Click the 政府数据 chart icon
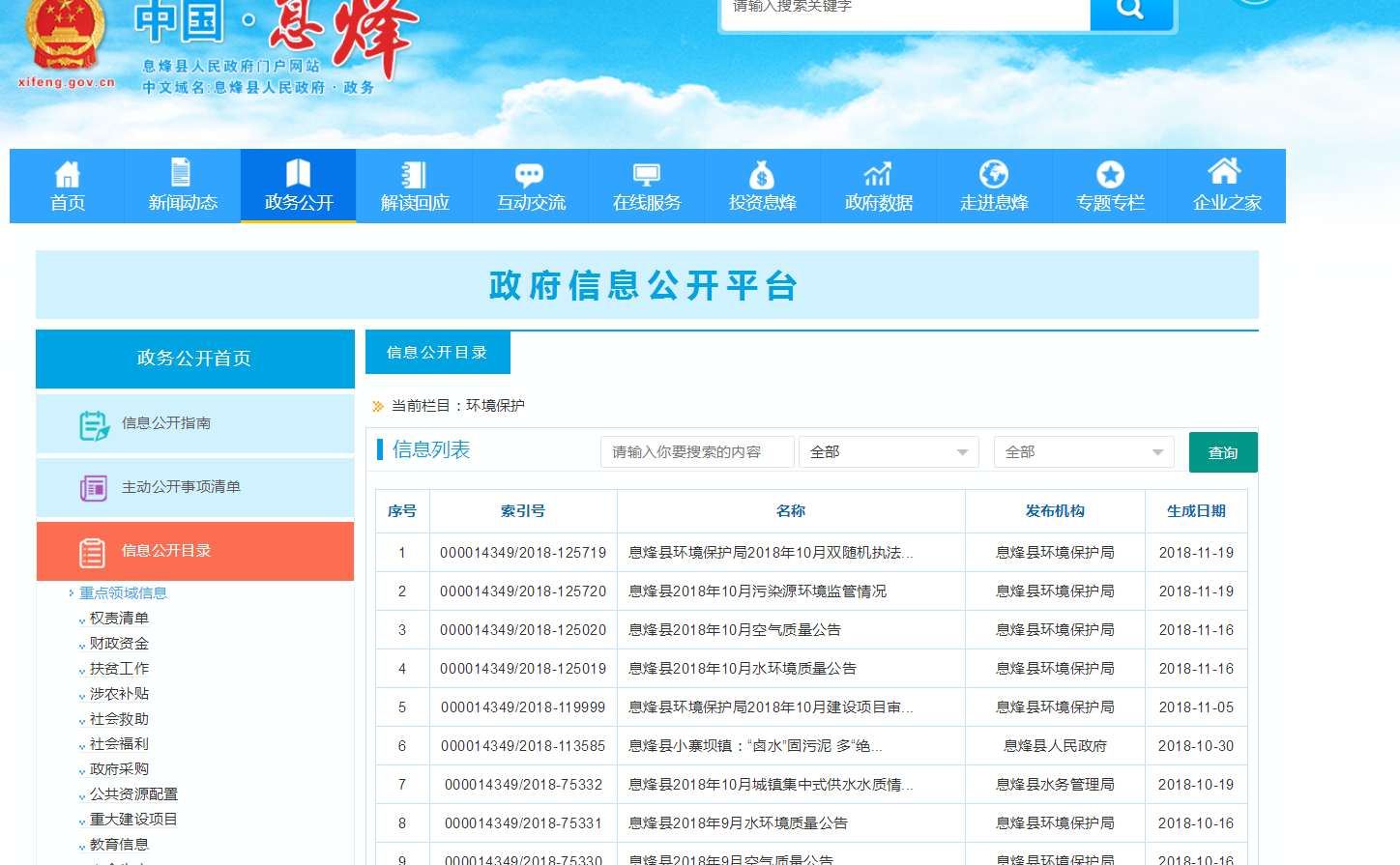The width and height of the screenshot is (1400, 865). click(878, 174)
